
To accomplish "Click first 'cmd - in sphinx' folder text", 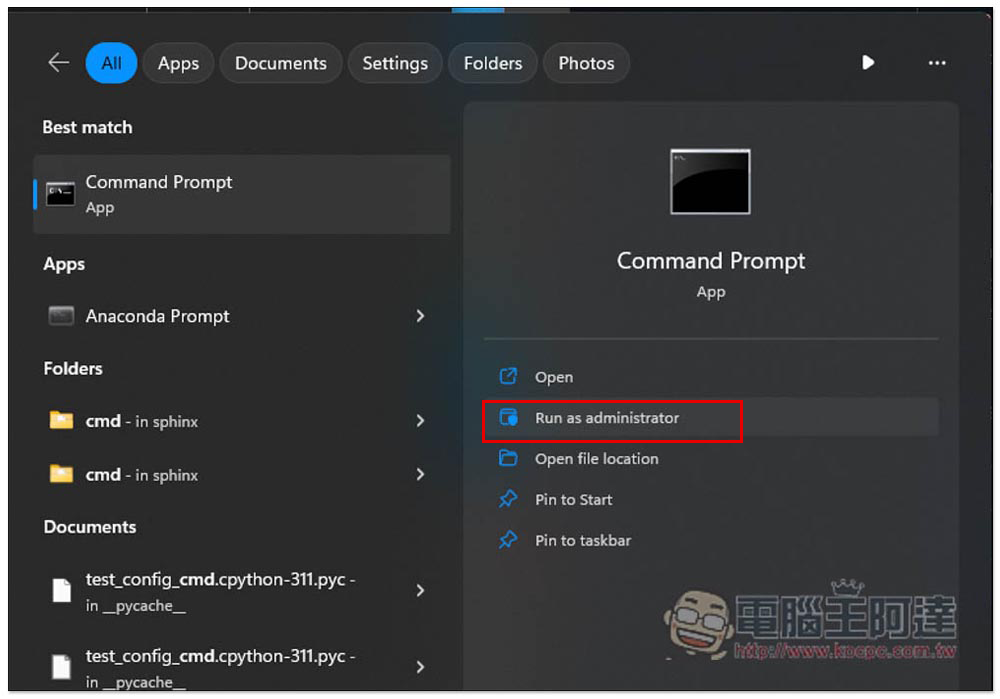I will [142, 421].
